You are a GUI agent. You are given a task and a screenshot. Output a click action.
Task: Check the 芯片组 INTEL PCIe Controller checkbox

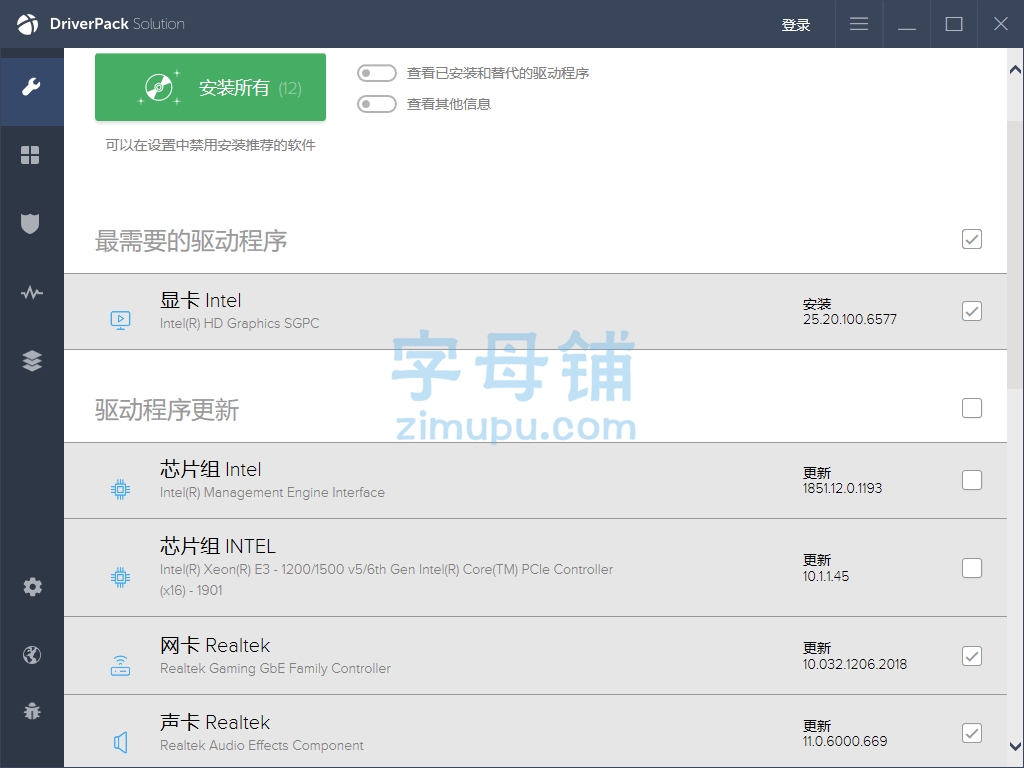(972, 568)
